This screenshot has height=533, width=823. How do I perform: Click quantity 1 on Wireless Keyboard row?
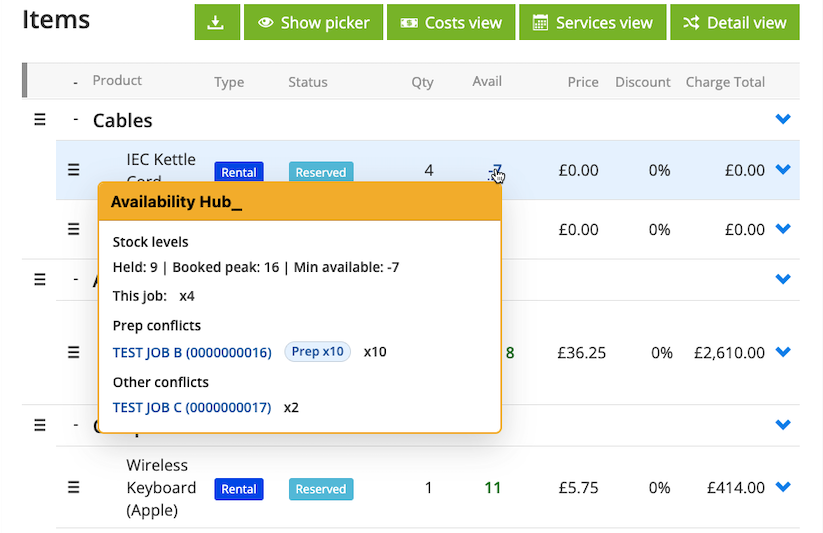point(428,488)
